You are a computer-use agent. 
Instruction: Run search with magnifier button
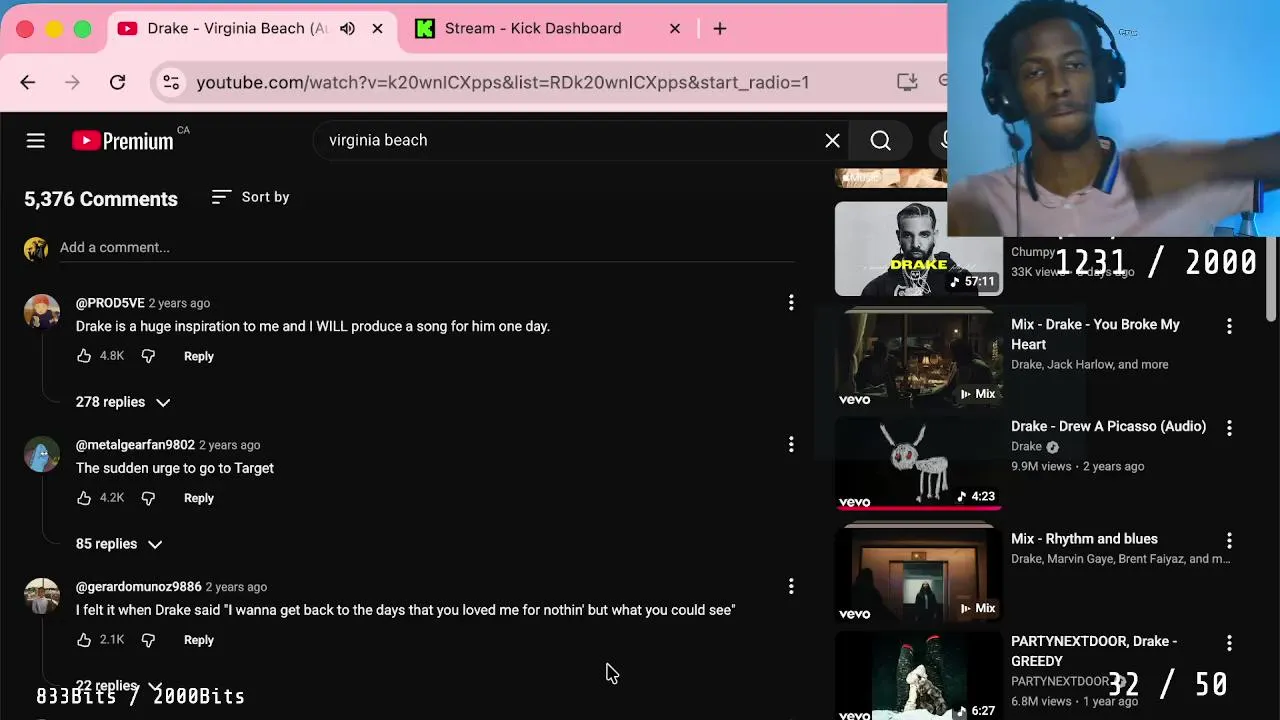pyautogui.click(x=880, y=141)
